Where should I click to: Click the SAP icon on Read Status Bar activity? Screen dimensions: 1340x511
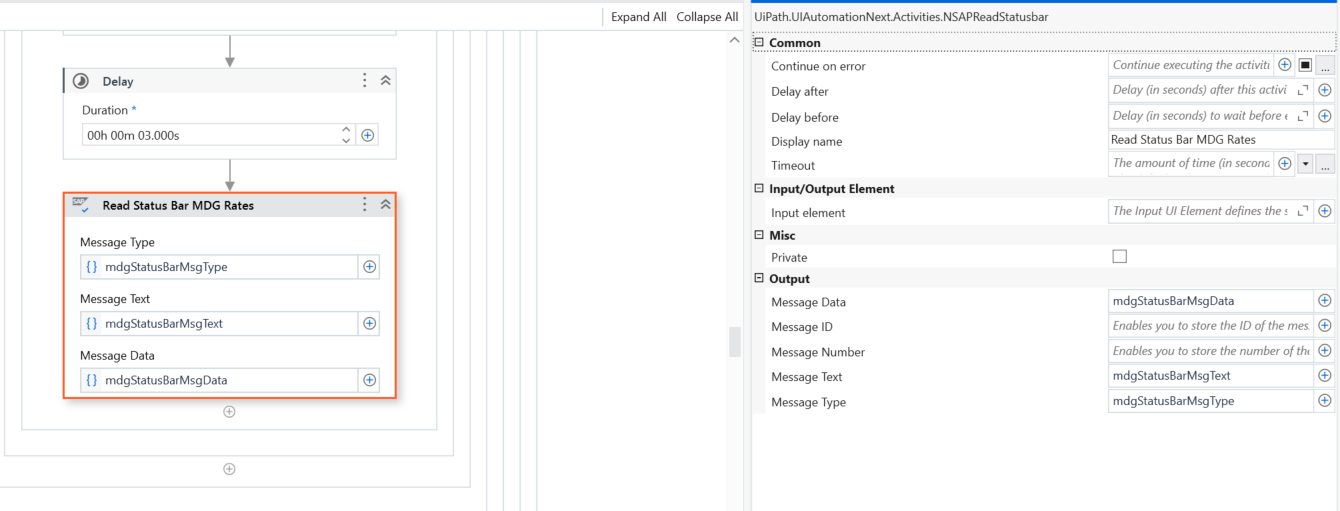[x=81, y=205]
